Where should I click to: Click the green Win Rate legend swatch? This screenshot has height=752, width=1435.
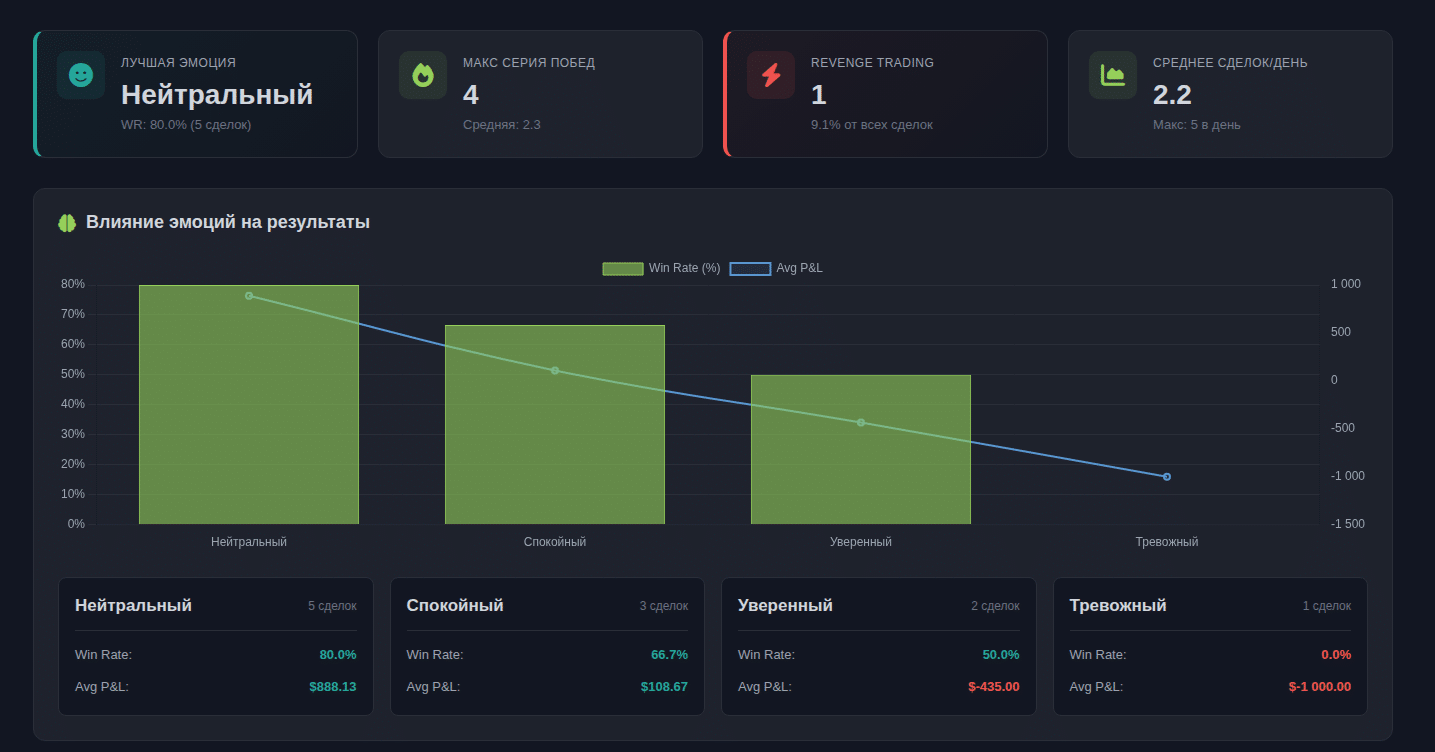tap(622, 268)
